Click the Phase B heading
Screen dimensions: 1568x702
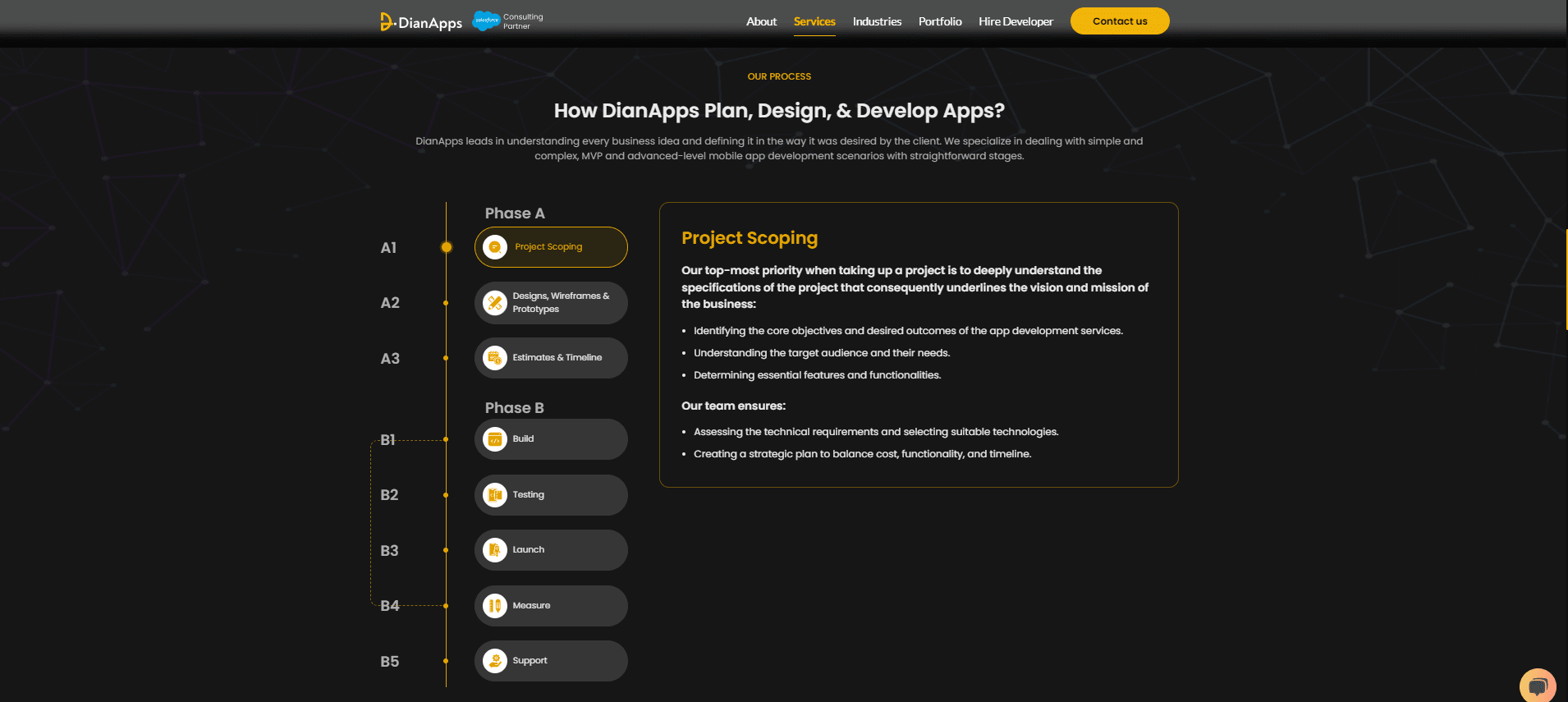(x=515, y=408)
